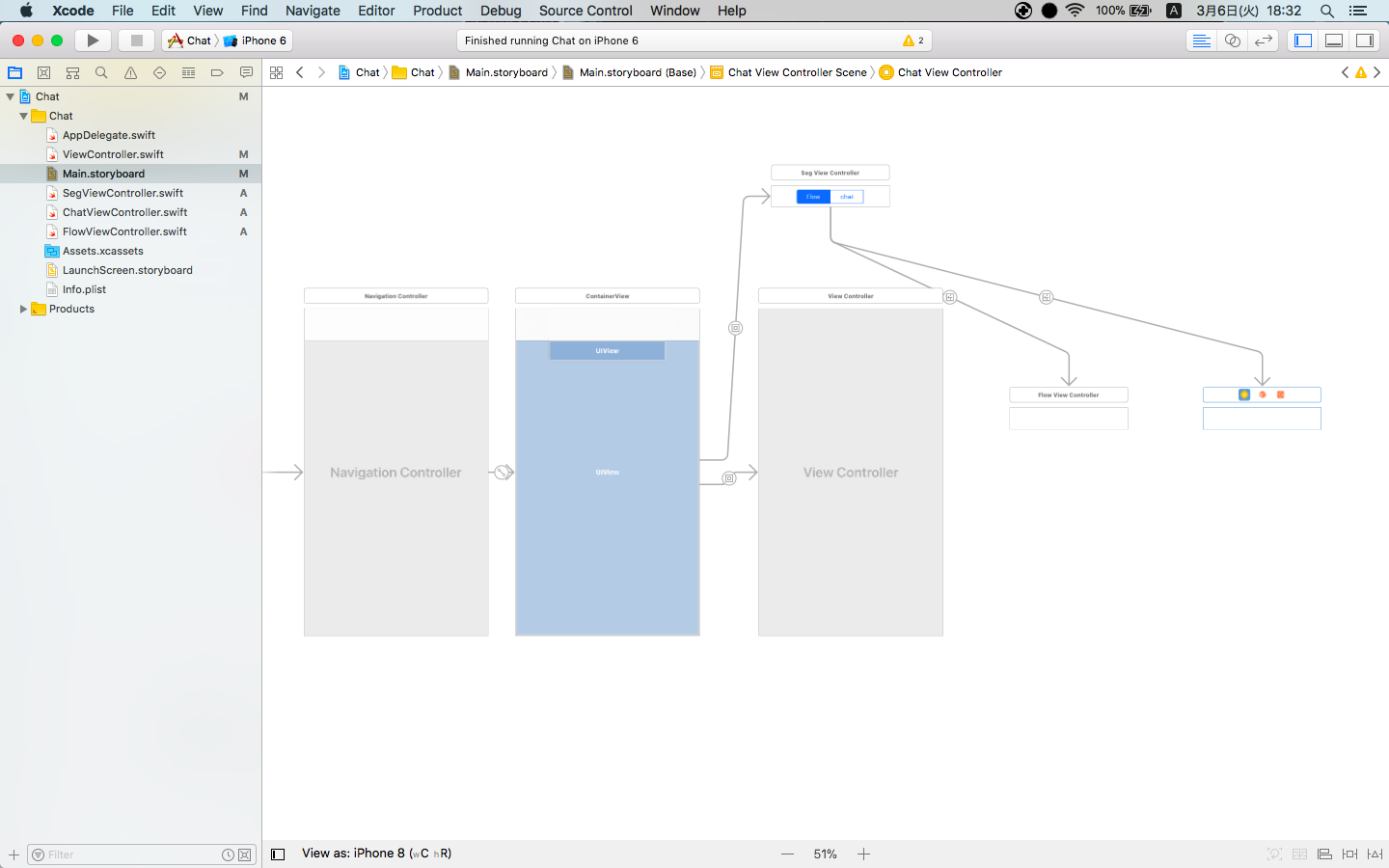Stop the running app

pos(137,41)
